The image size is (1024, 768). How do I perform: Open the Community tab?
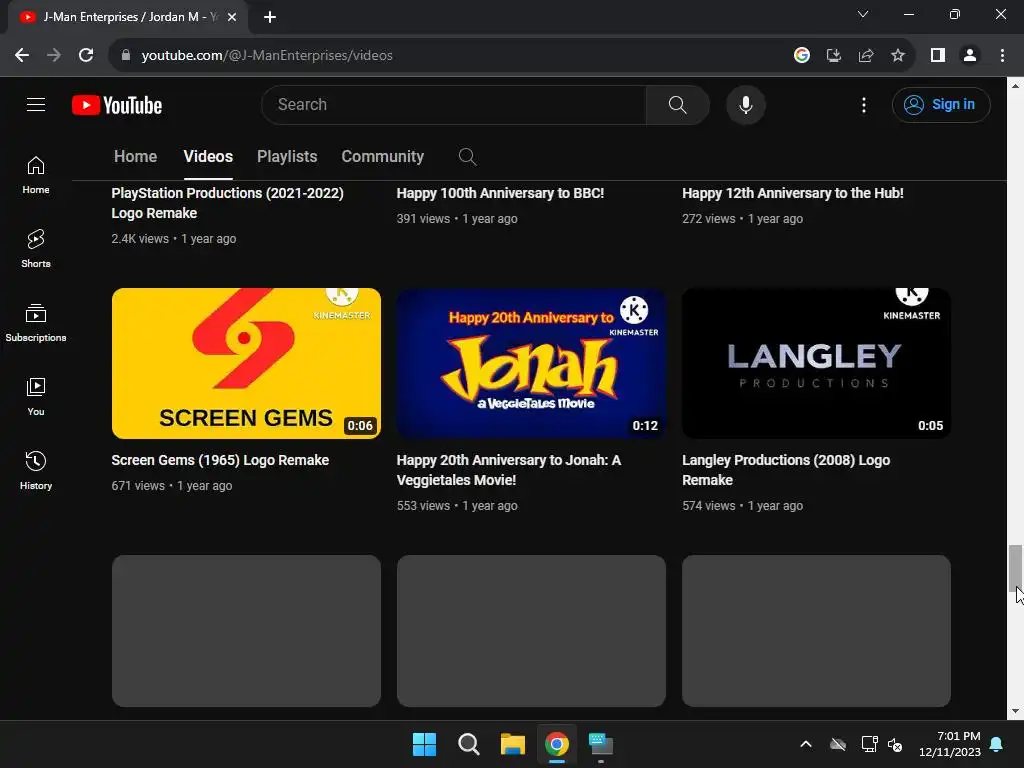tap(383, 157)
